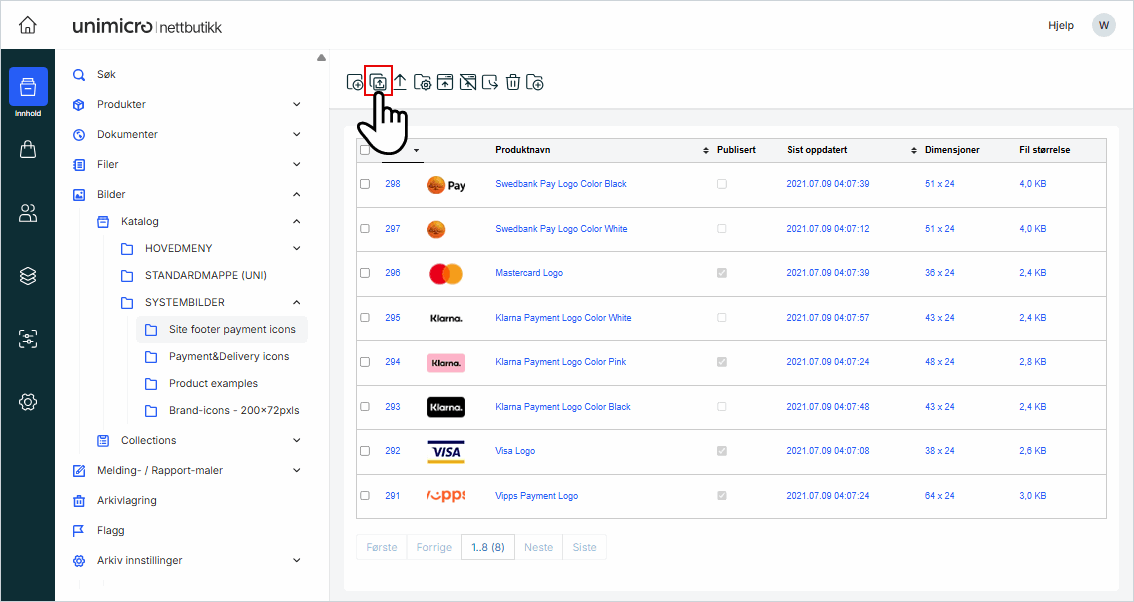Open the Visa Logo product link
This screenshot has width=1134, height=602.
515,451
